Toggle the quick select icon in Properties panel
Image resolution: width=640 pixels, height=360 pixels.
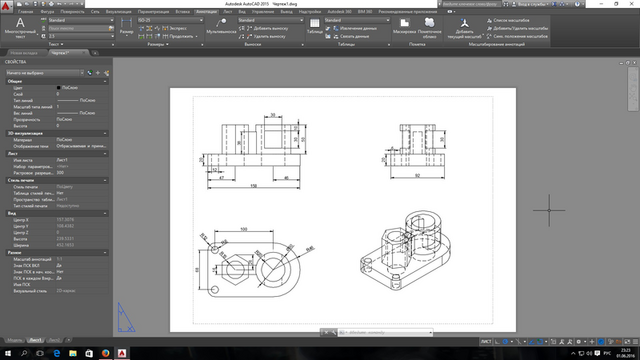click(106, 73)
